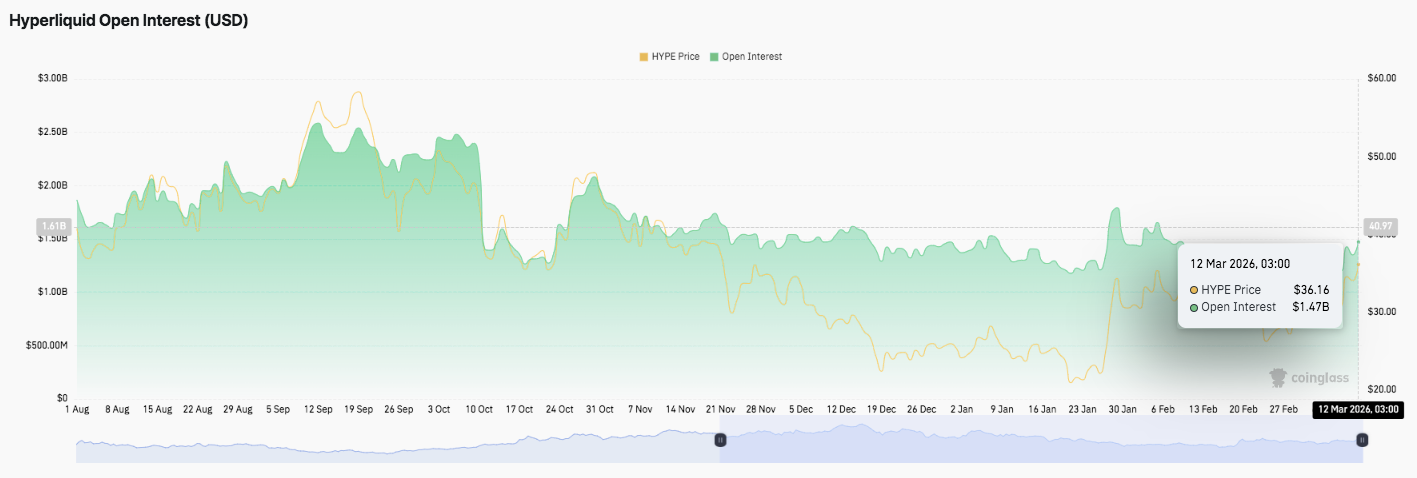Click the 40.97 right axis marker label
Viewport: 1417px width, 478px height.
point(1380,227)
